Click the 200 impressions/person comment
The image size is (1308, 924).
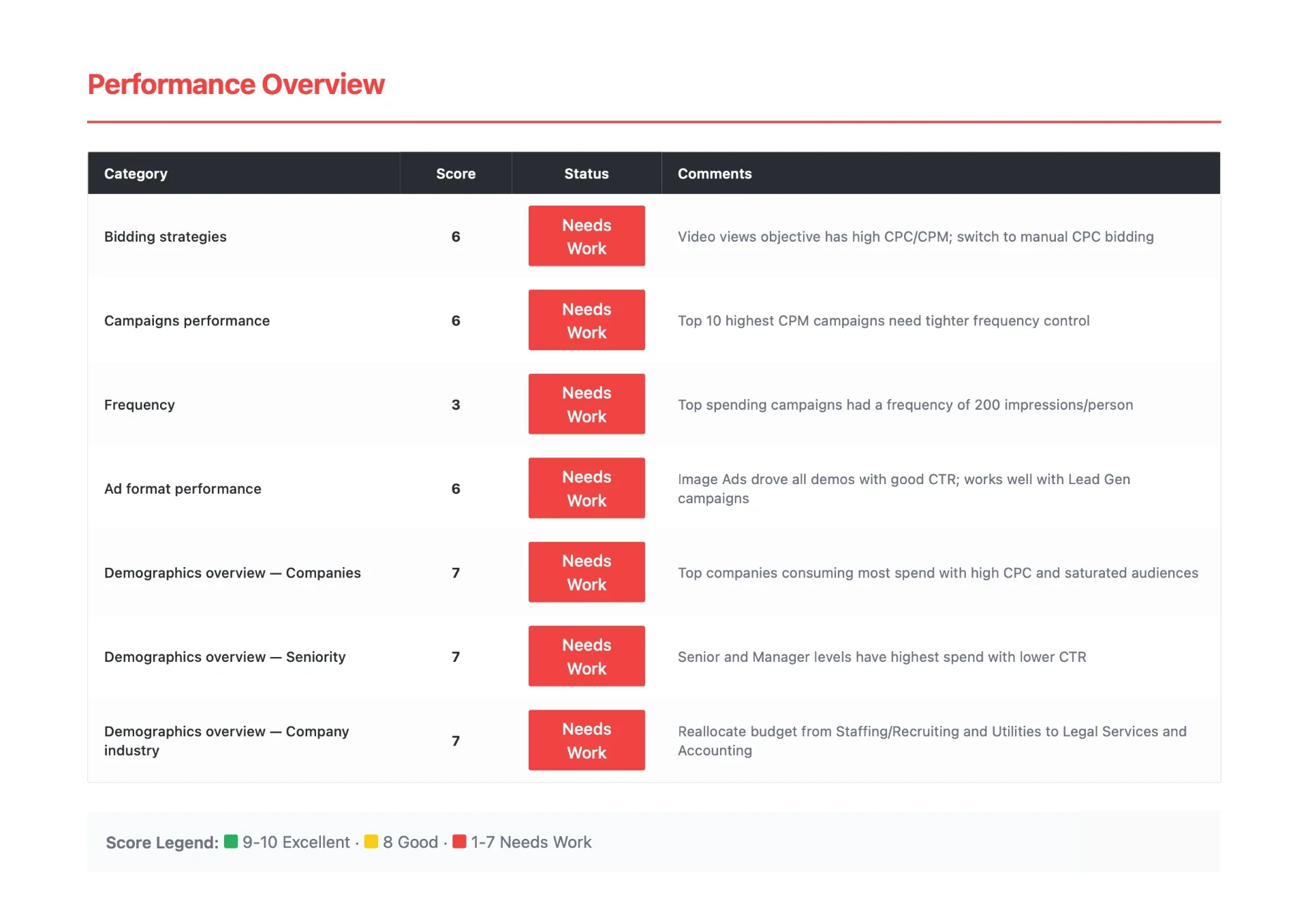pos(905,404)
